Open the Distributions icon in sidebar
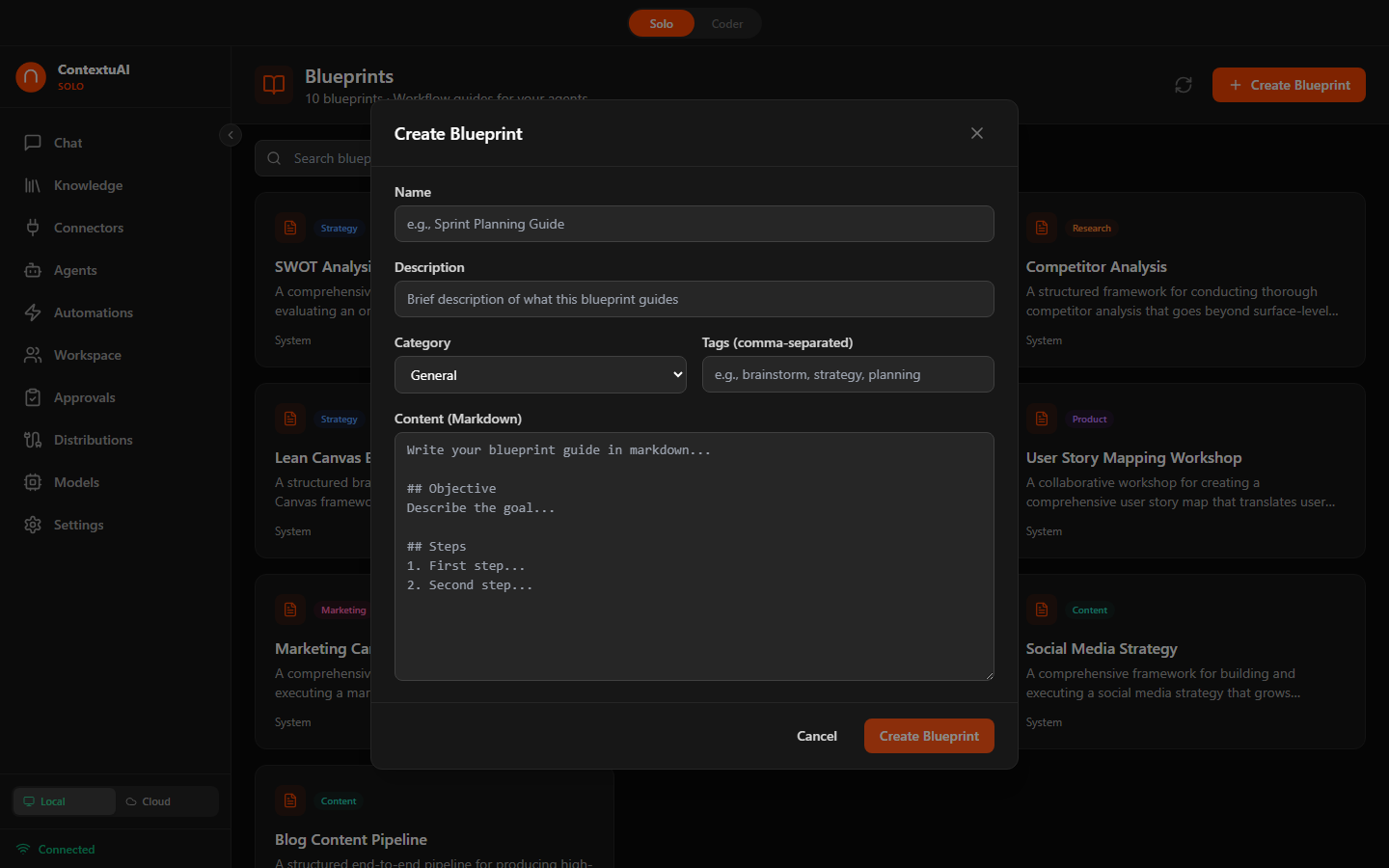 (33, 440)
